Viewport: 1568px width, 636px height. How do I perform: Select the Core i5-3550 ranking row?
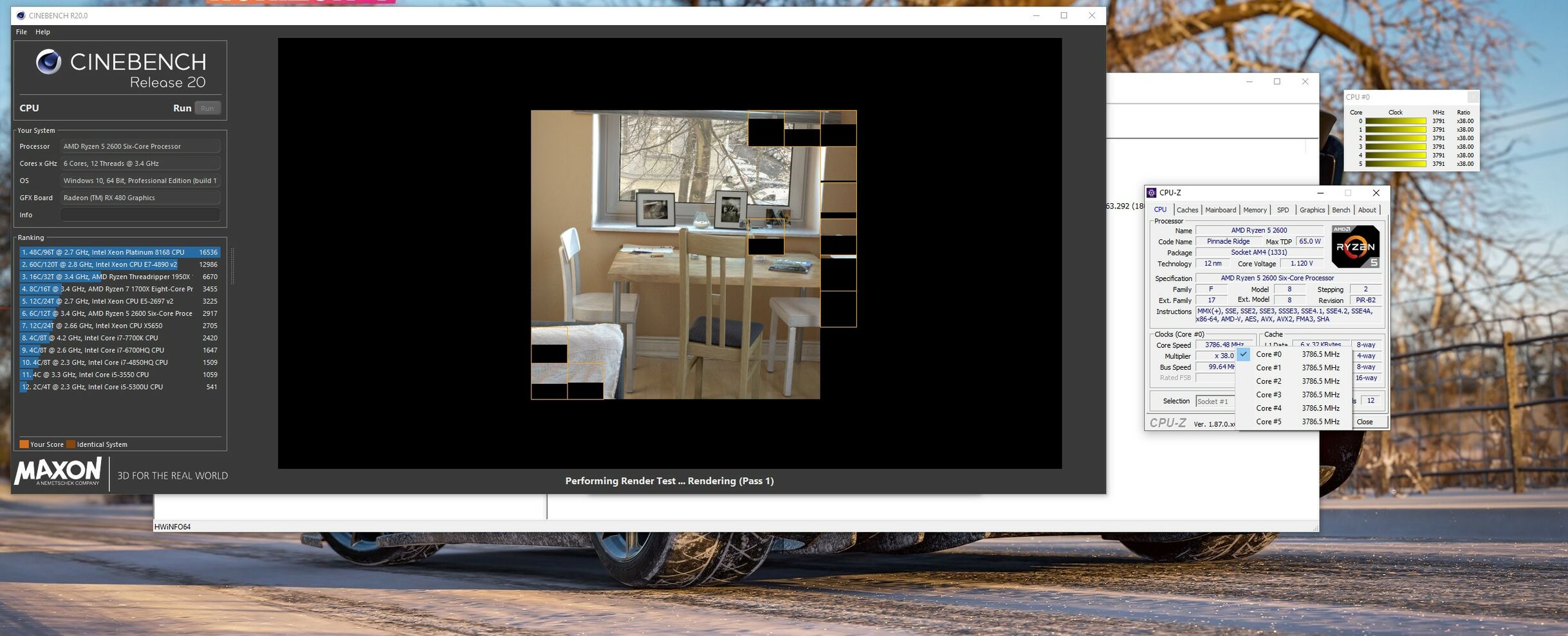[120, 374]
